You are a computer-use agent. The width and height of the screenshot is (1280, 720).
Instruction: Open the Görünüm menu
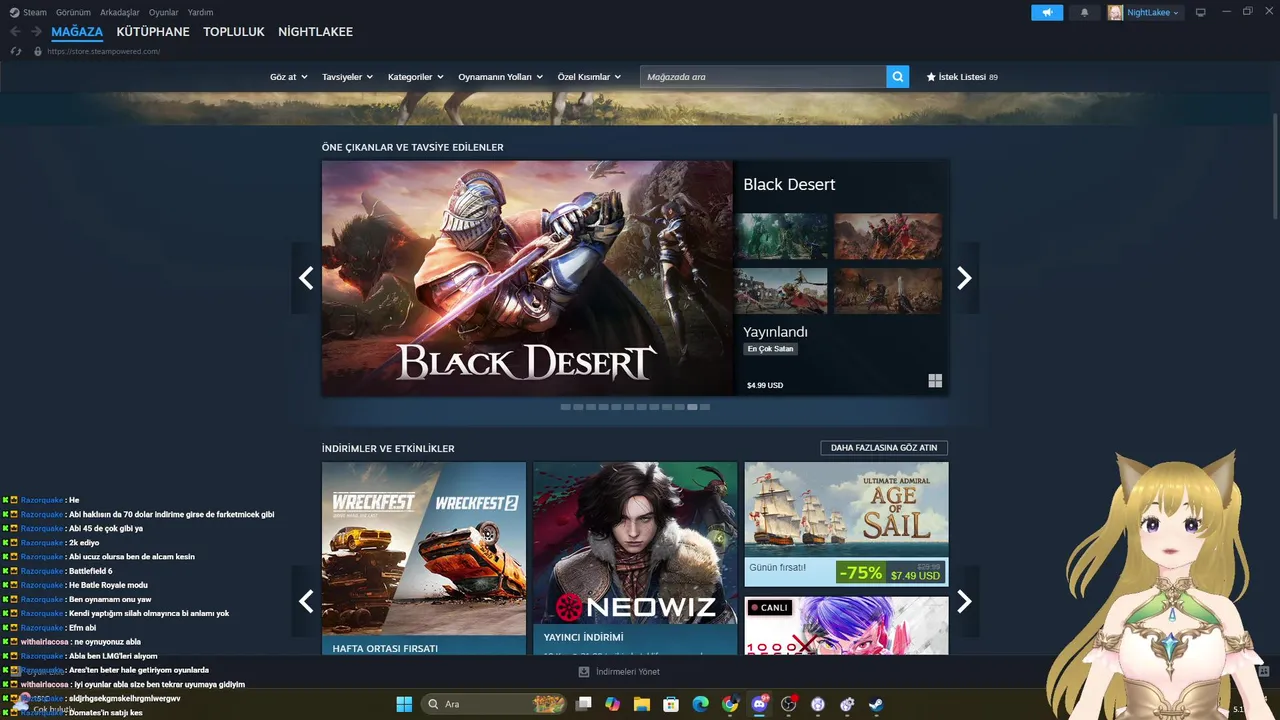point(73,13)
